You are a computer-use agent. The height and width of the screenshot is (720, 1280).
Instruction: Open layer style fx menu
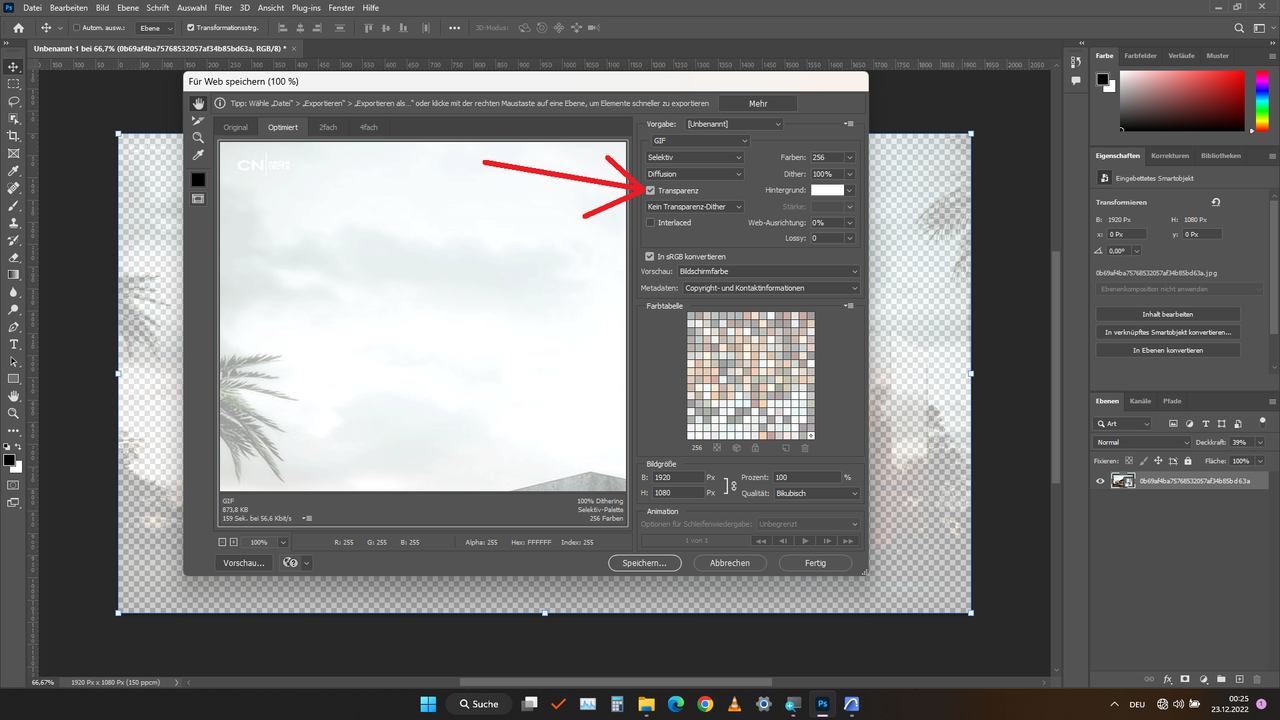point(1167,680)
